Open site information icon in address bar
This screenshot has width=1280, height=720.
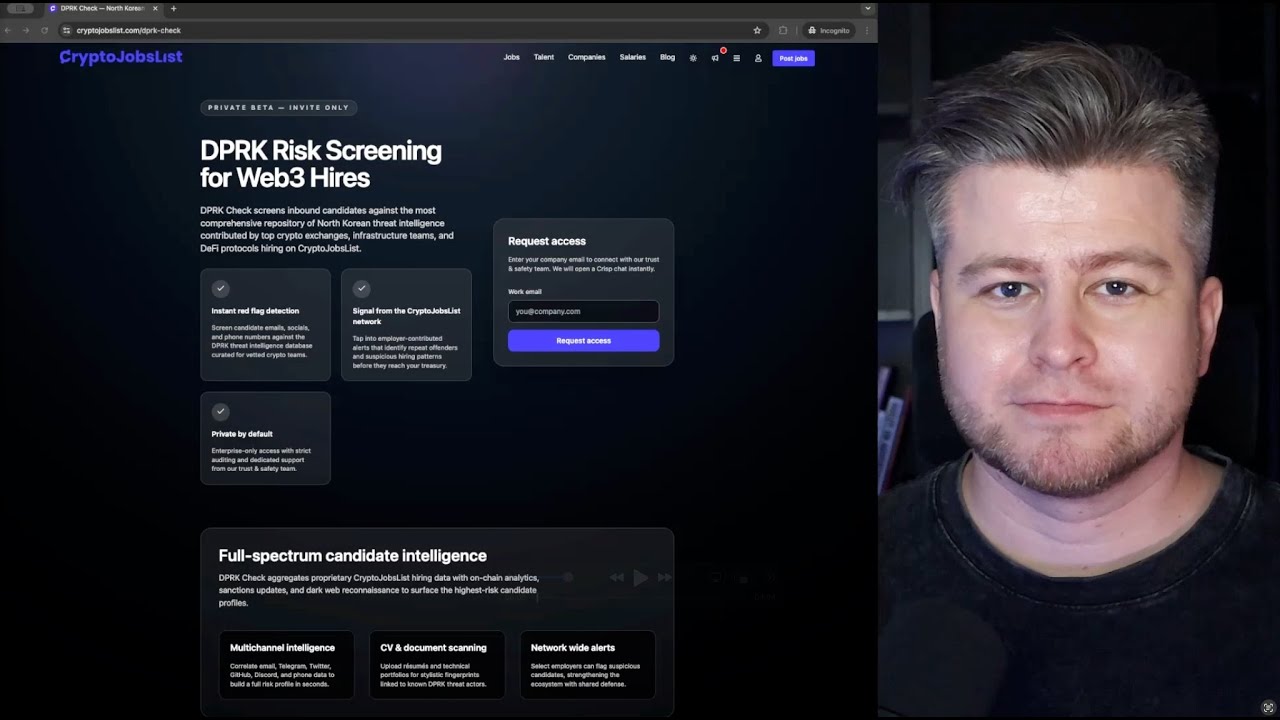click(x=67, y=30)
